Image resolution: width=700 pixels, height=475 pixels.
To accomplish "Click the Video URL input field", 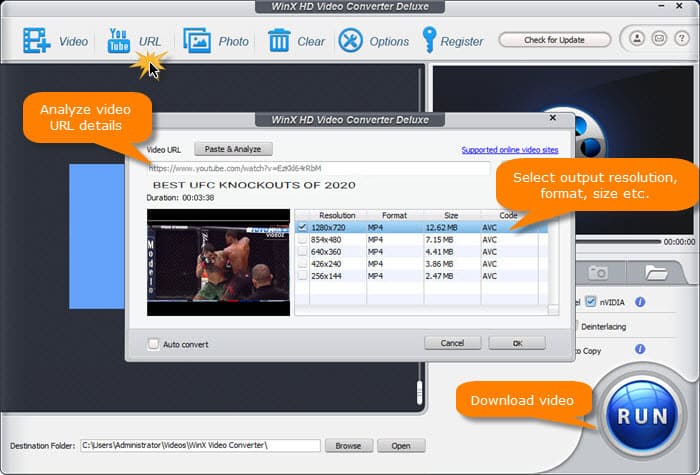I will 318,168.
